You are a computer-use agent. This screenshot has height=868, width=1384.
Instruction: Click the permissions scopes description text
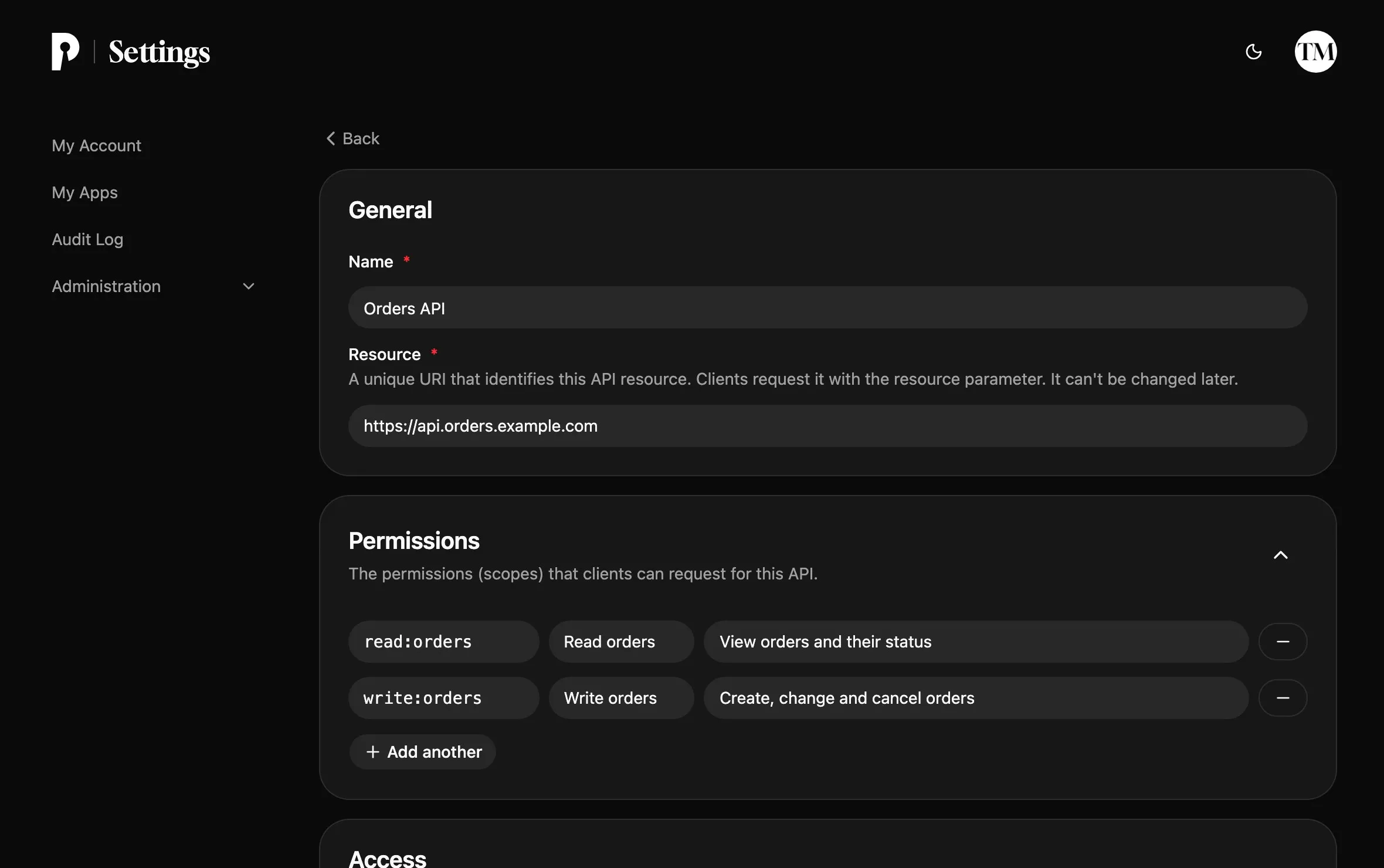[x=583, y=574]
